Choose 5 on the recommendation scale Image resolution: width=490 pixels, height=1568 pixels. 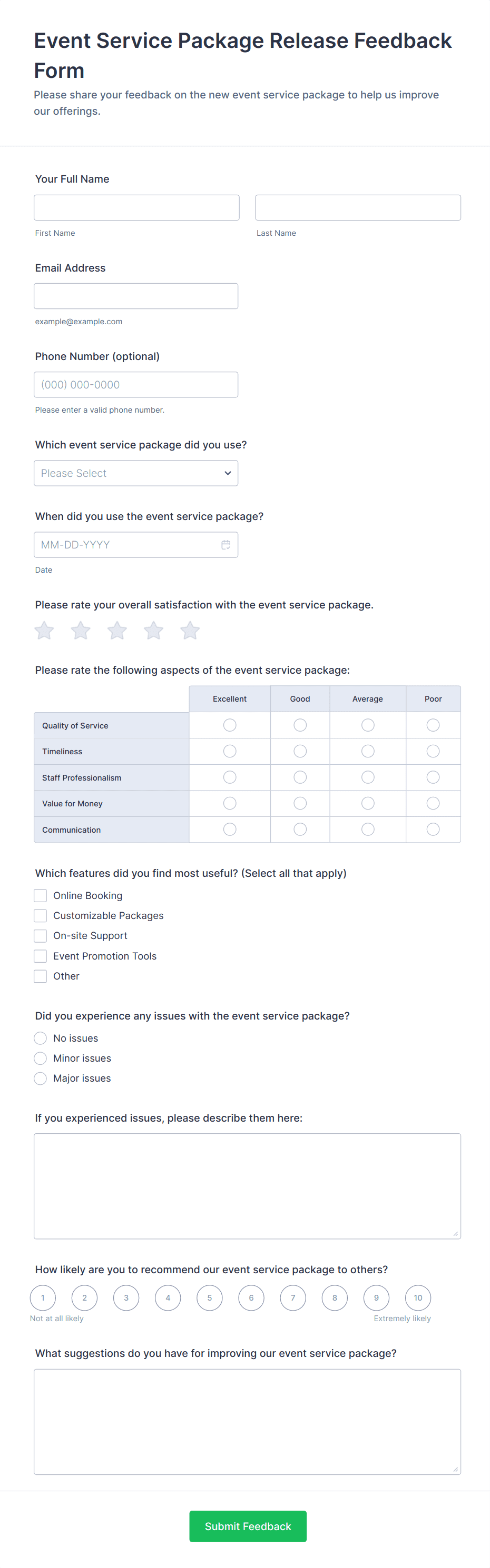pos(210,1298)
